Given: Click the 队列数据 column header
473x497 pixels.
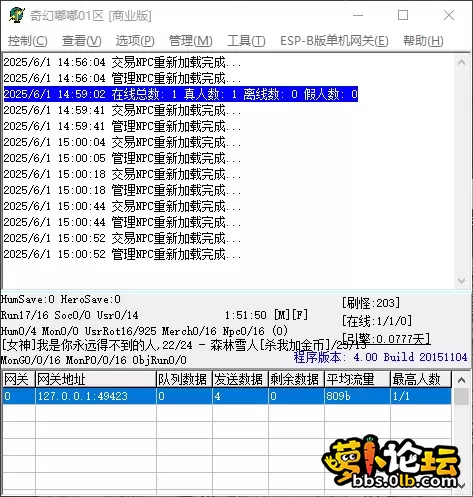Looking at the screenshot, I should click(x=184, y=379).
